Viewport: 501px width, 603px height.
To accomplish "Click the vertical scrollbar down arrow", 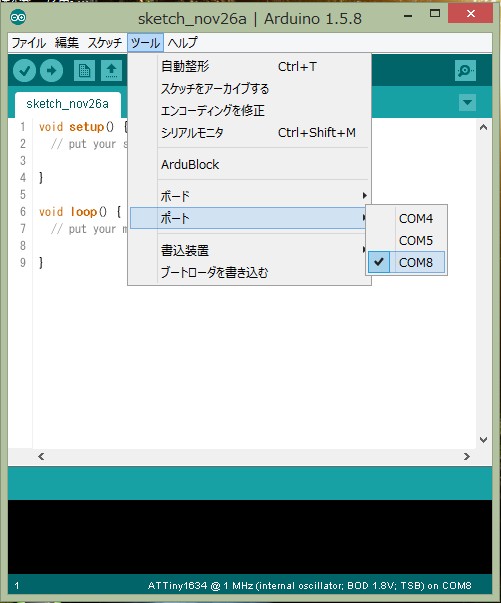I will [483, 440].
